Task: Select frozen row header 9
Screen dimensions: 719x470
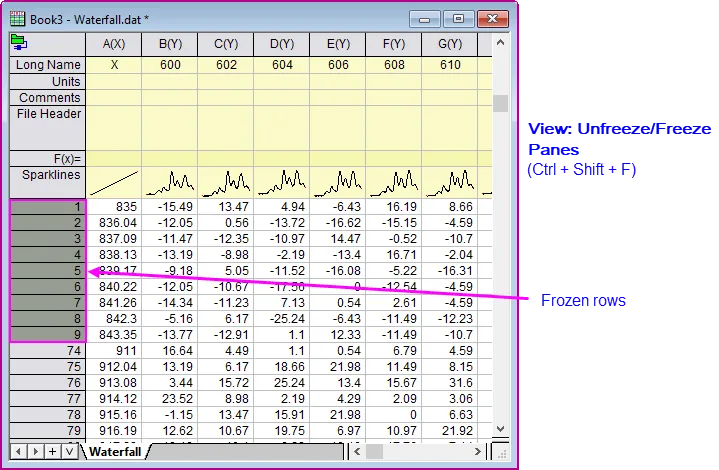Action: (48, 335)
